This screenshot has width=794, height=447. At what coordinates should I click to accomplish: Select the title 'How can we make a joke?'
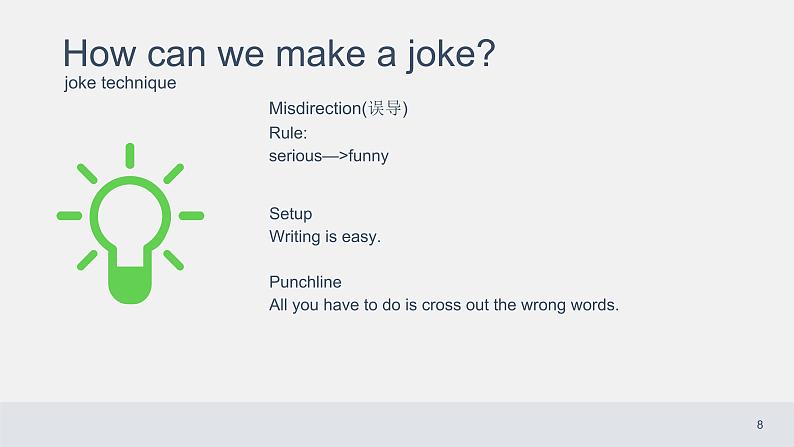tap(279, 53)
